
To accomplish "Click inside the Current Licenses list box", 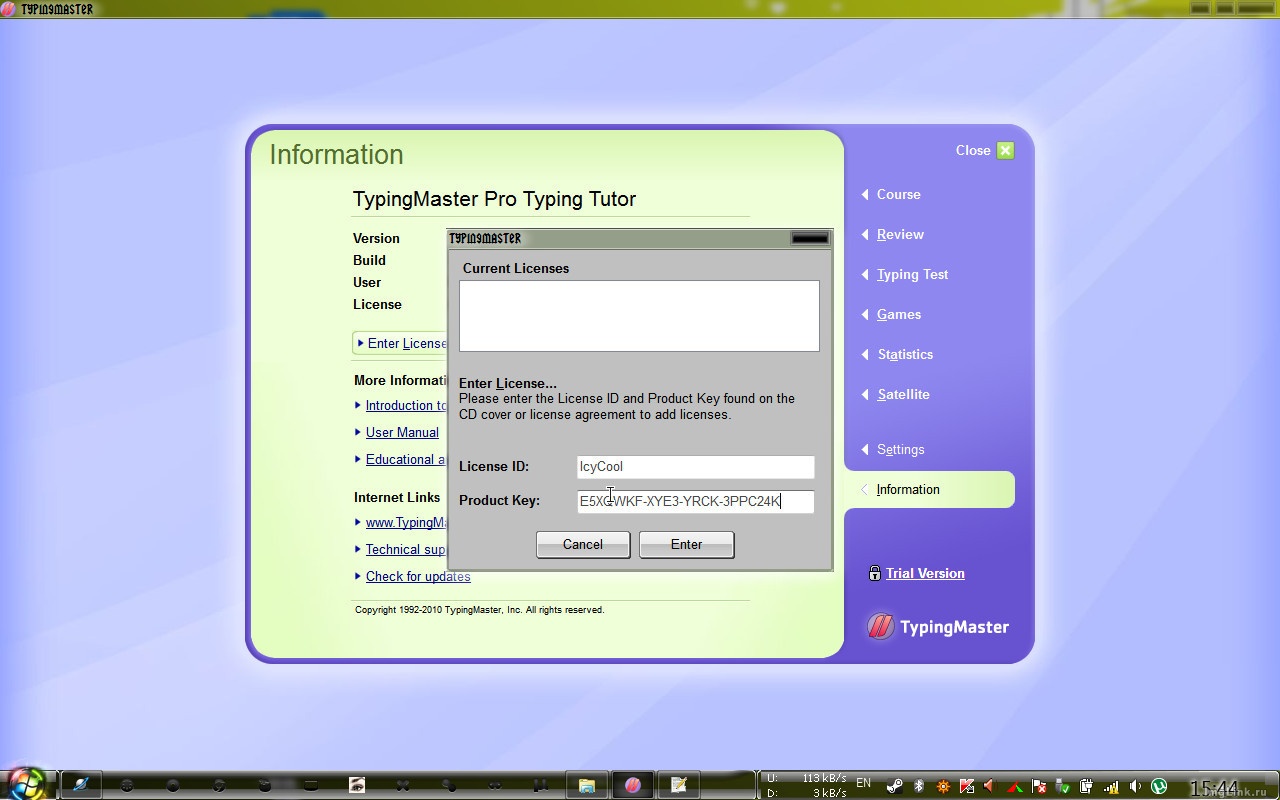I will (x=639, y=316).
